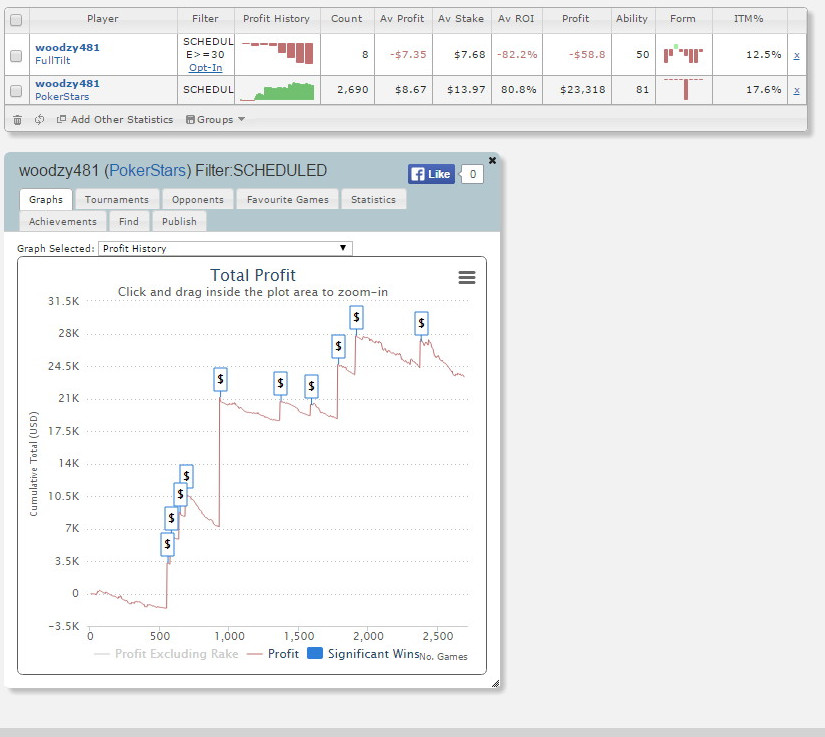Click the refresh icon beside the trash icon
This screenshot has height=737, width=825.
pos(39,119)
